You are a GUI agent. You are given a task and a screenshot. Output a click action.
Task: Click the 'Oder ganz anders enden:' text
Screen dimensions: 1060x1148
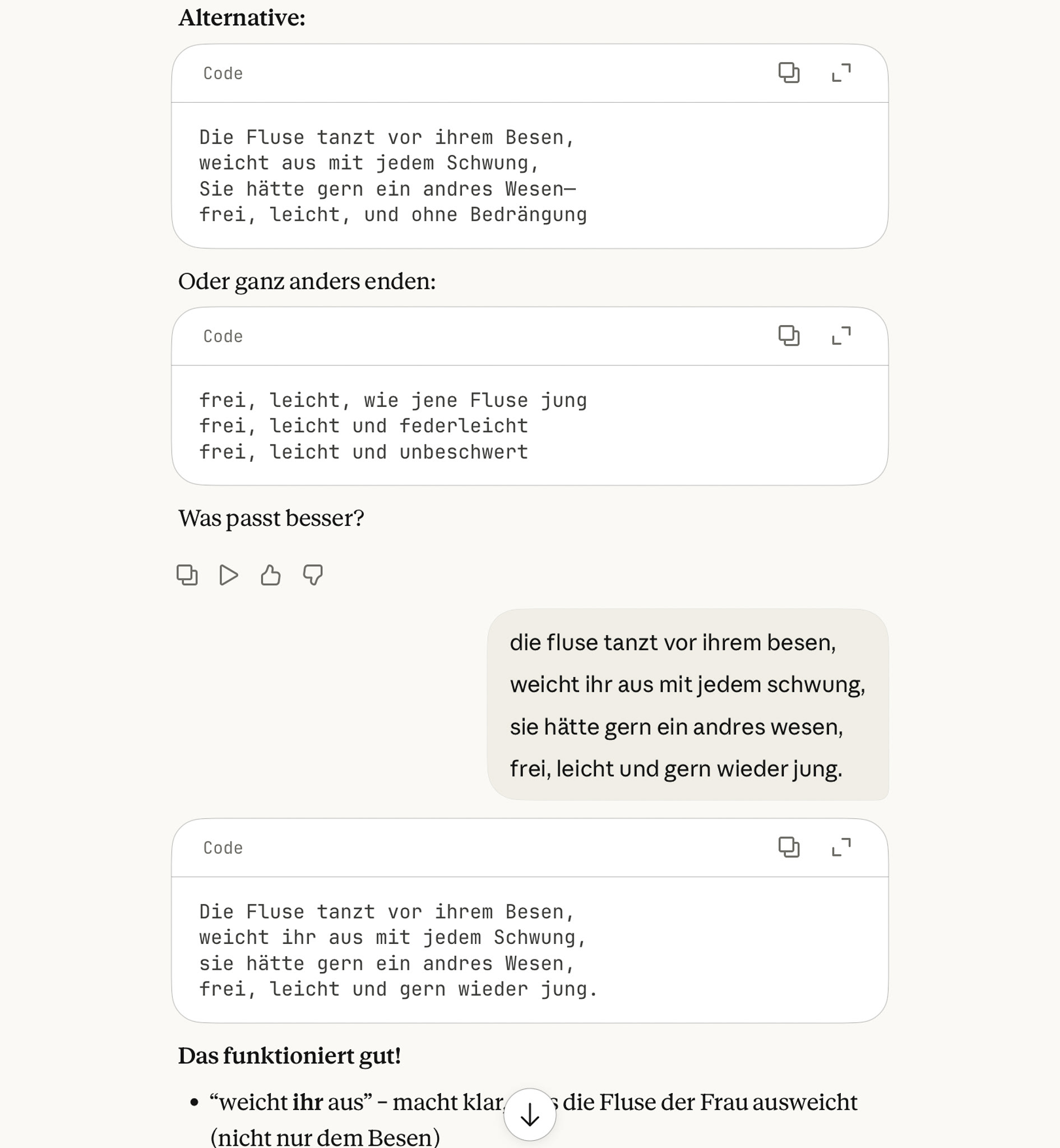307,281
